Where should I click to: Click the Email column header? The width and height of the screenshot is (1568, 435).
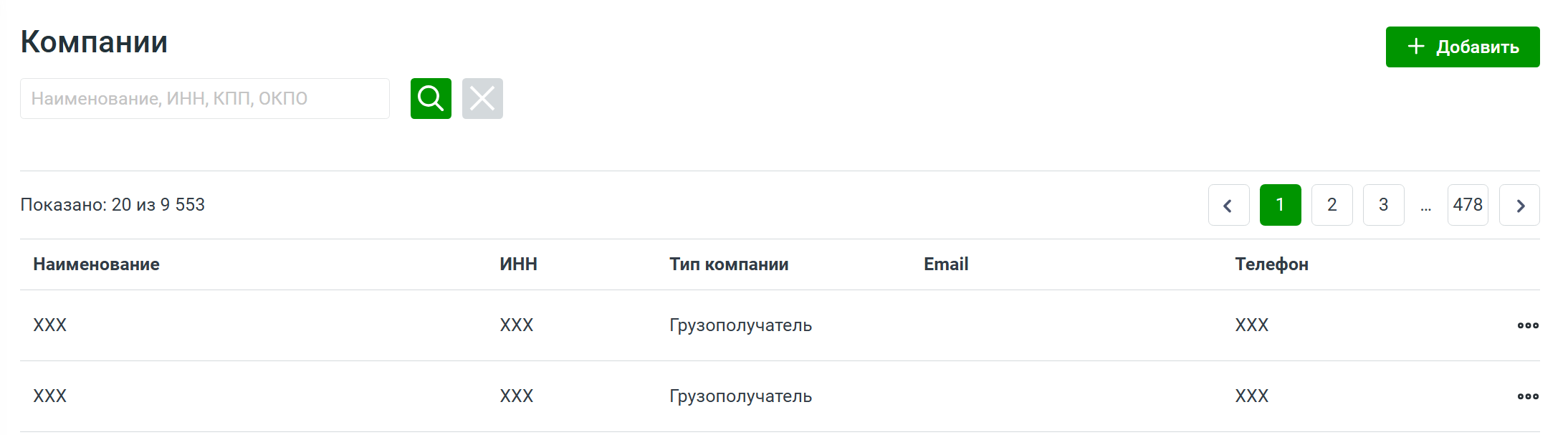pyautogui.click(x=946, y=264)
